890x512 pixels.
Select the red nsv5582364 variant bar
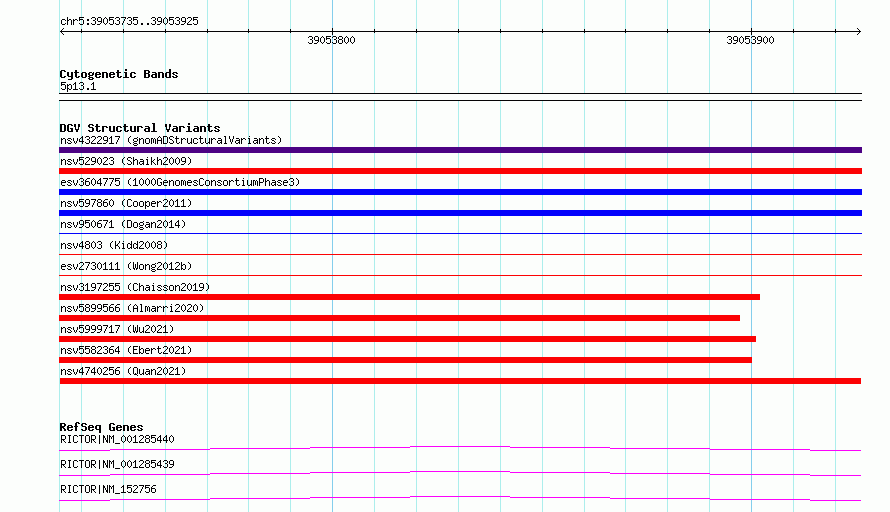point(405,360)
